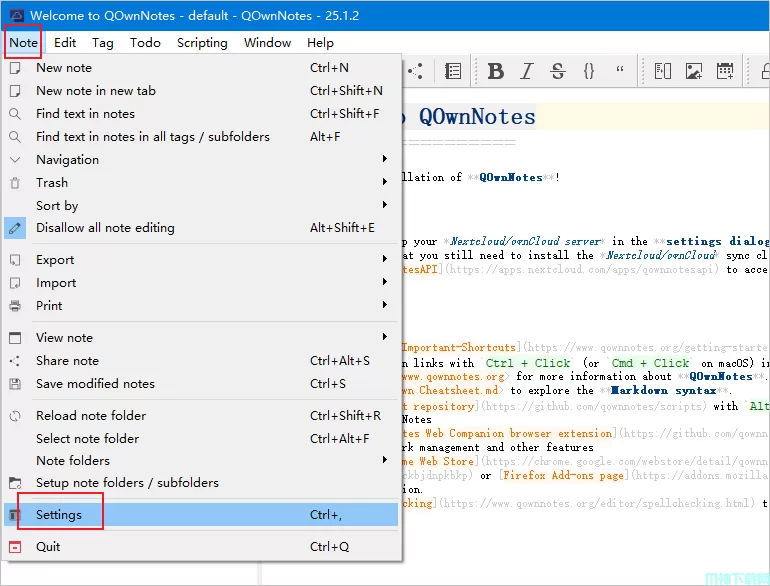The image size is (770, 586).
Task: Choose Settings from the Note menu
Action: point(59,515)
